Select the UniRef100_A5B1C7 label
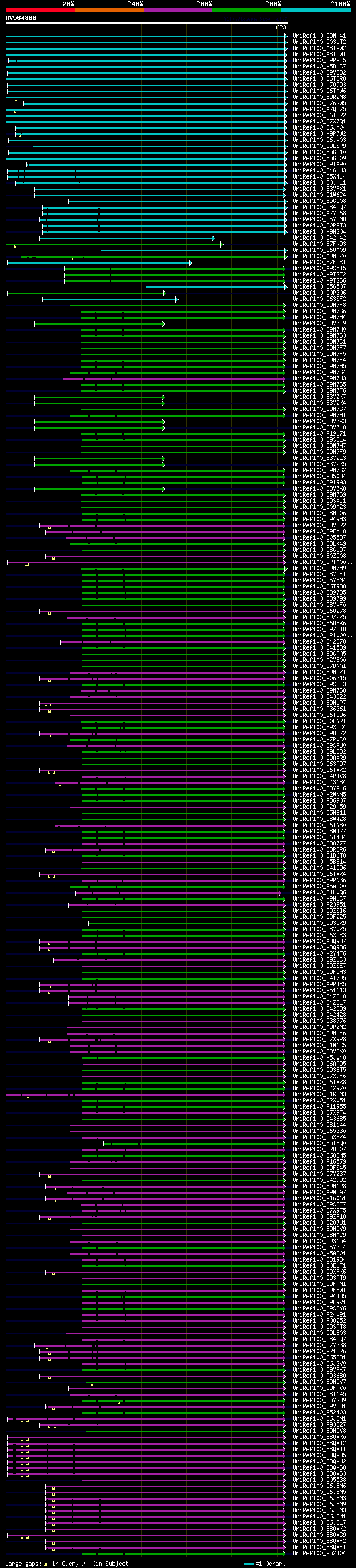The width and height of the screenshot is (356, 1568). 319,66
